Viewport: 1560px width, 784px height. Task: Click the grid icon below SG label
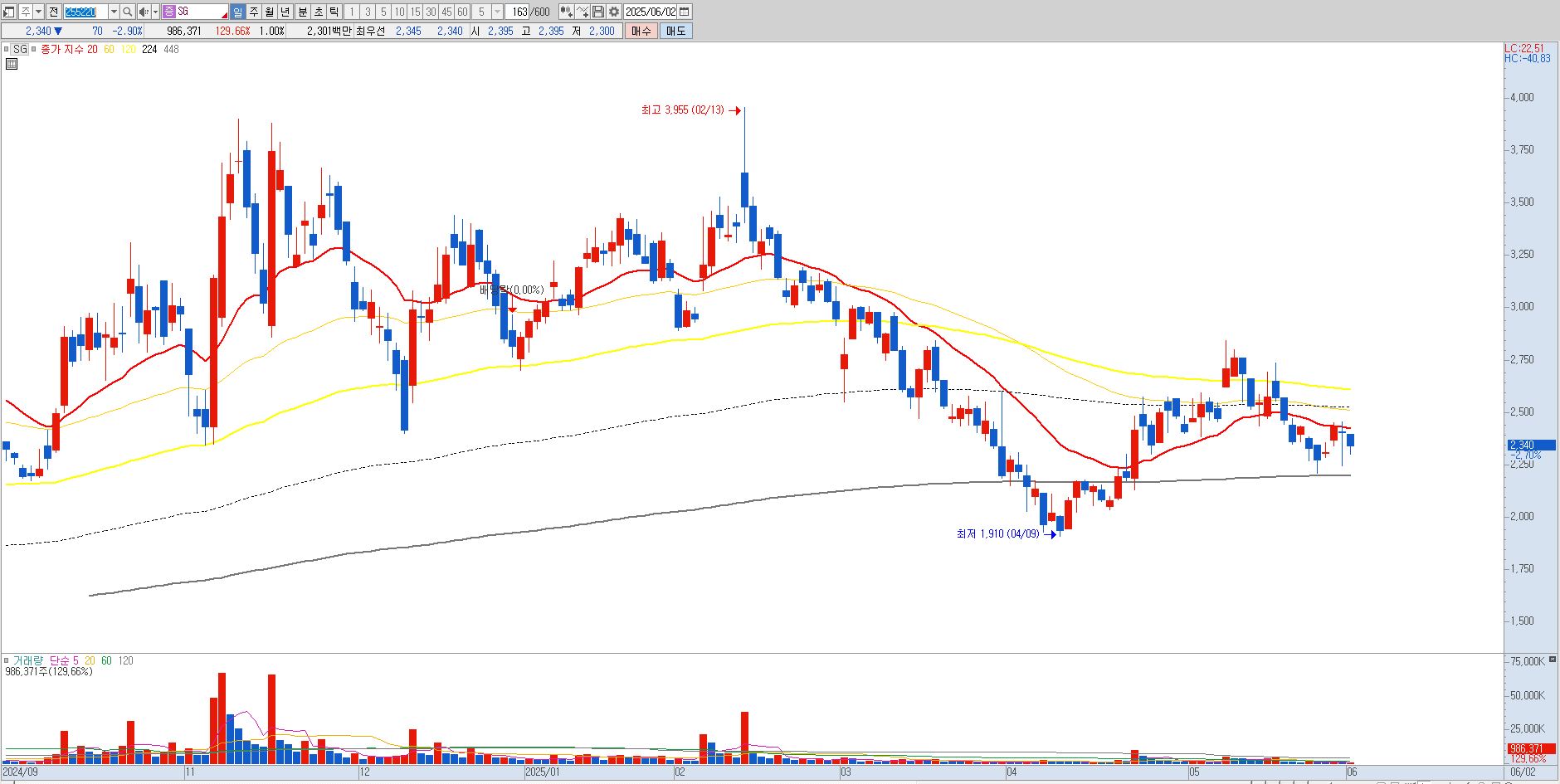pyautogui.click(x=11, y=63)
